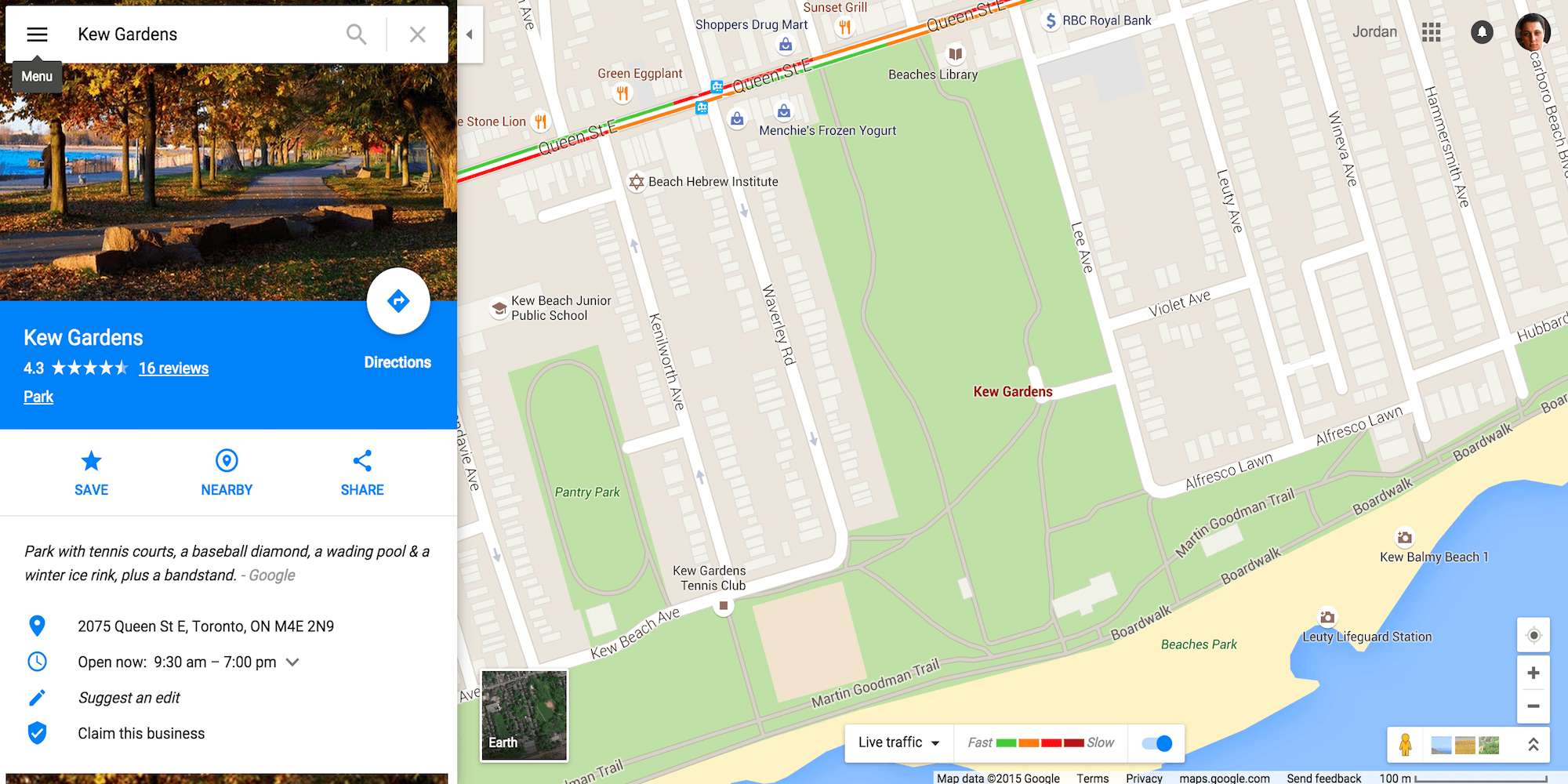Turn off the traffic layer toggle
The height and width of the screenshot is (784, 1568).
(1157, 743)
